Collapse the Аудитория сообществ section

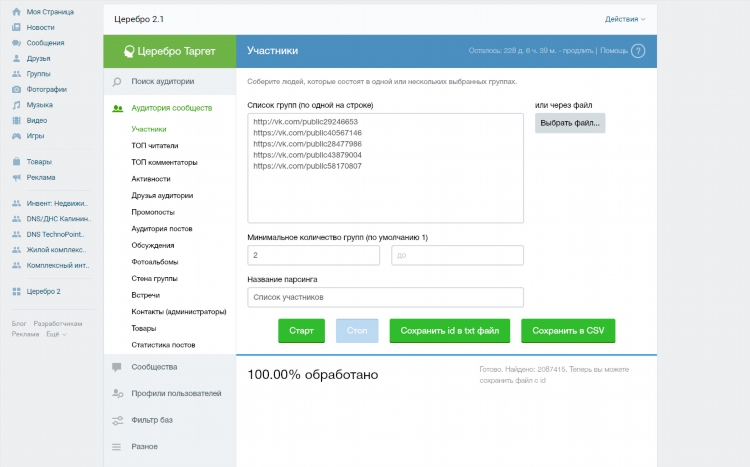(170, 108)
